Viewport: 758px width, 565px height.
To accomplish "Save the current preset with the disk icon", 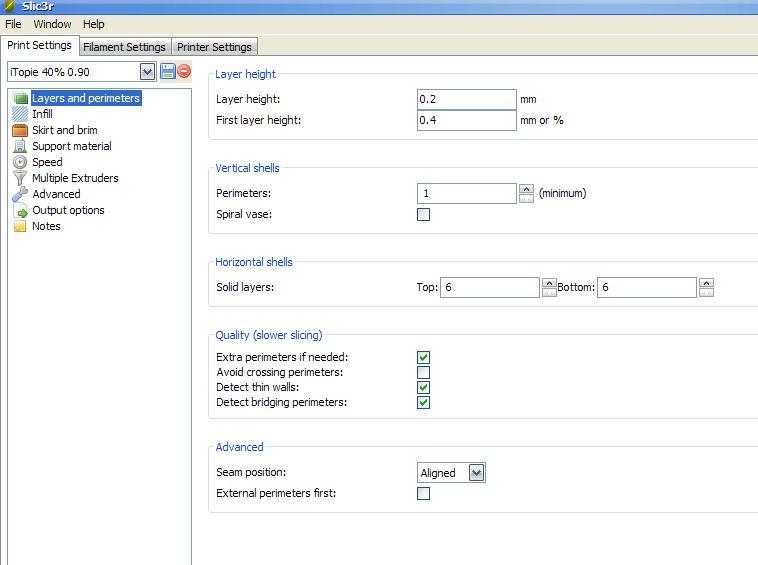I will (x=168, y=72).
